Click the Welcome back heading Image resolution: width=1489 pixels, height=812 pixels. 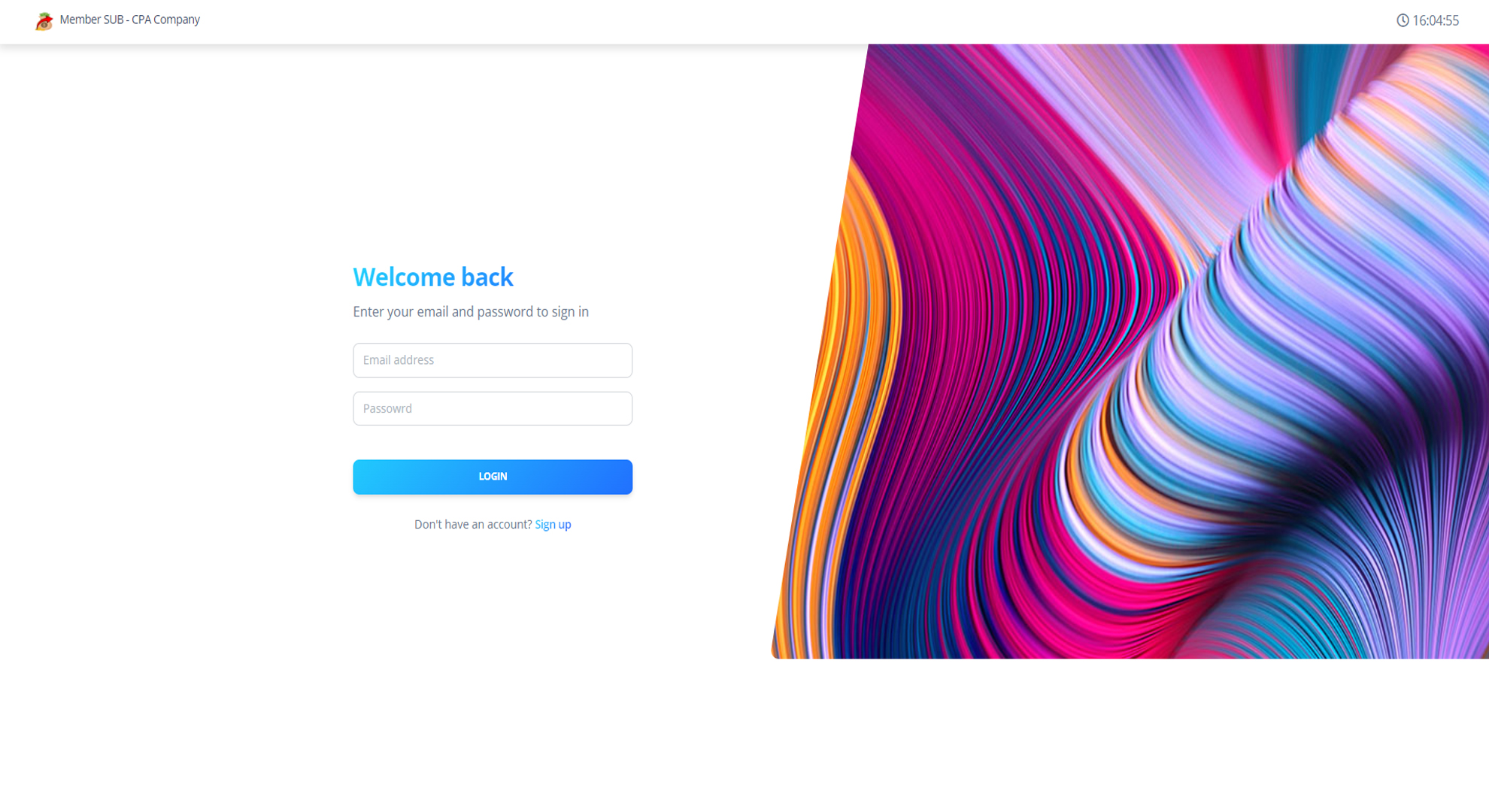point(433,277)
